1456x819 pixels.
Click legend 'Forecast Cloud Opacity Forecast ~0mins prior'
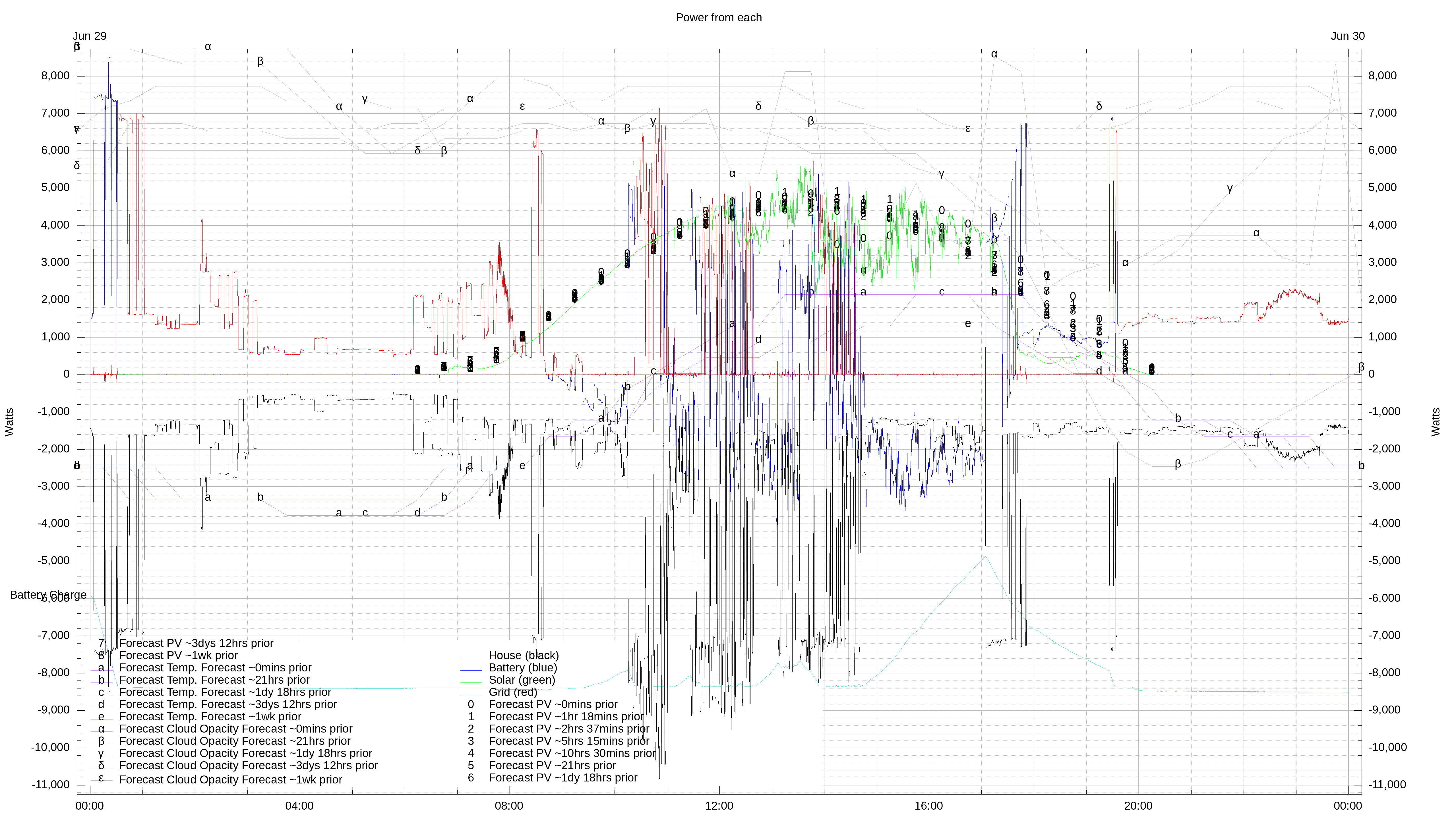pos(236,729)
